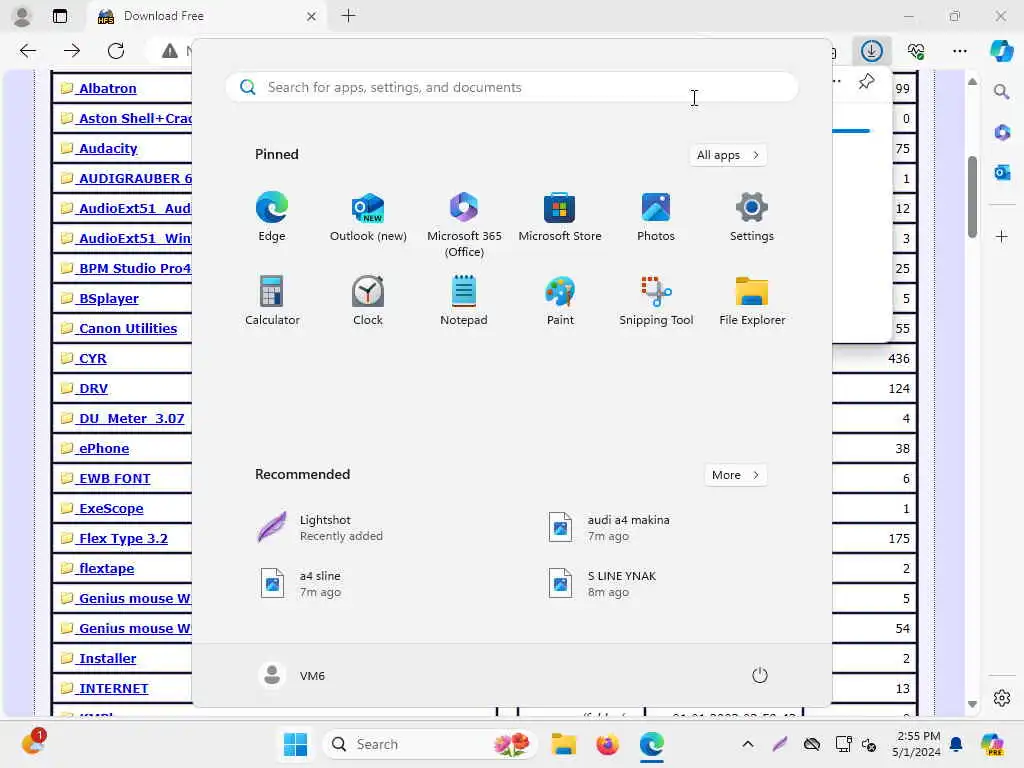The height and width of the screenshot is (768, 1024).
Task: Open Settings from pinned apps
Action: (x=752, y=217)
